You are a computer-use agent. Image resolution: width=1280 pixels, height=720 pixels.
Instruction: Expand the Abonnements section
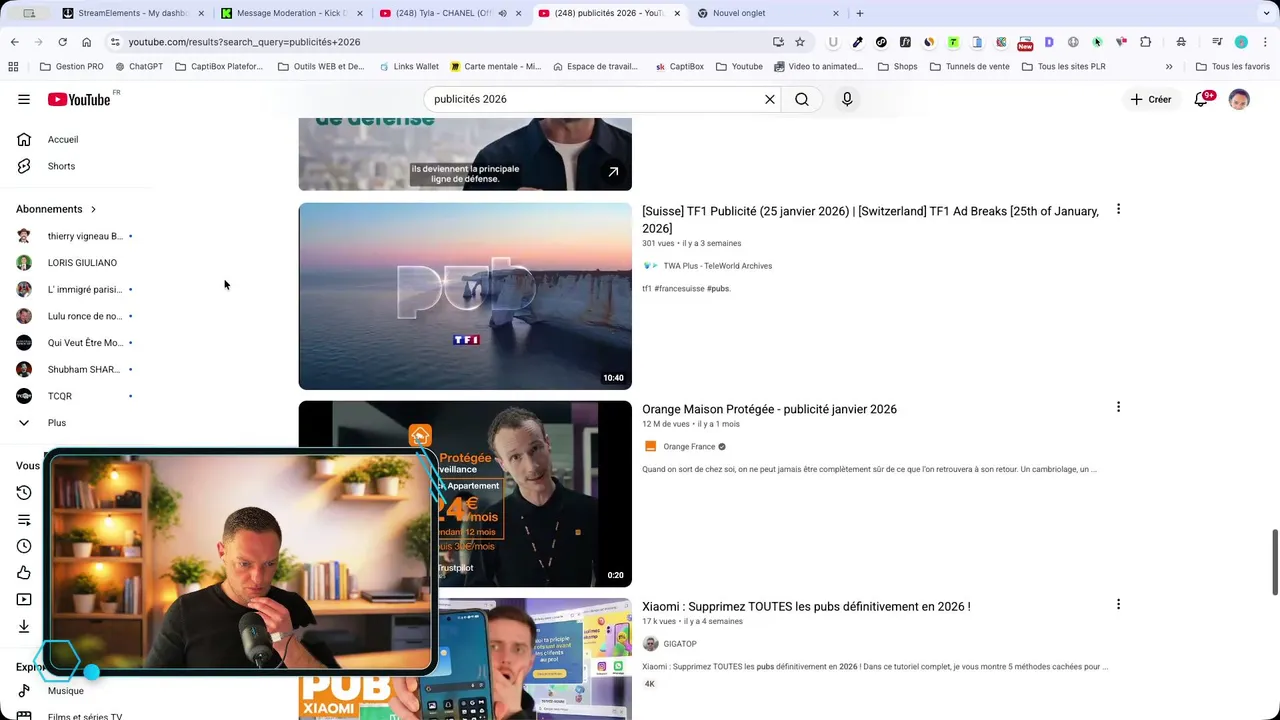click(57, 209)
